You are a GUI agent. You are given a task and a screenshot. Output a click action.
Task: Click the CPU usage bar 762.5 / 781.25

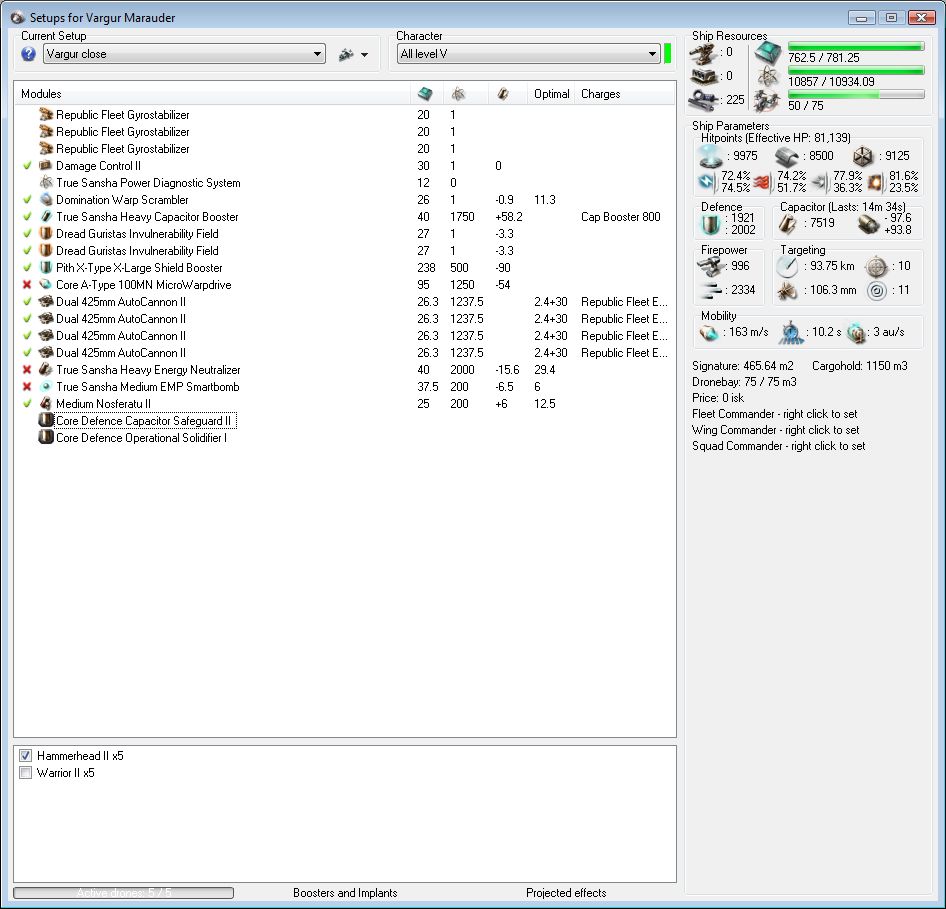[856, 46]
